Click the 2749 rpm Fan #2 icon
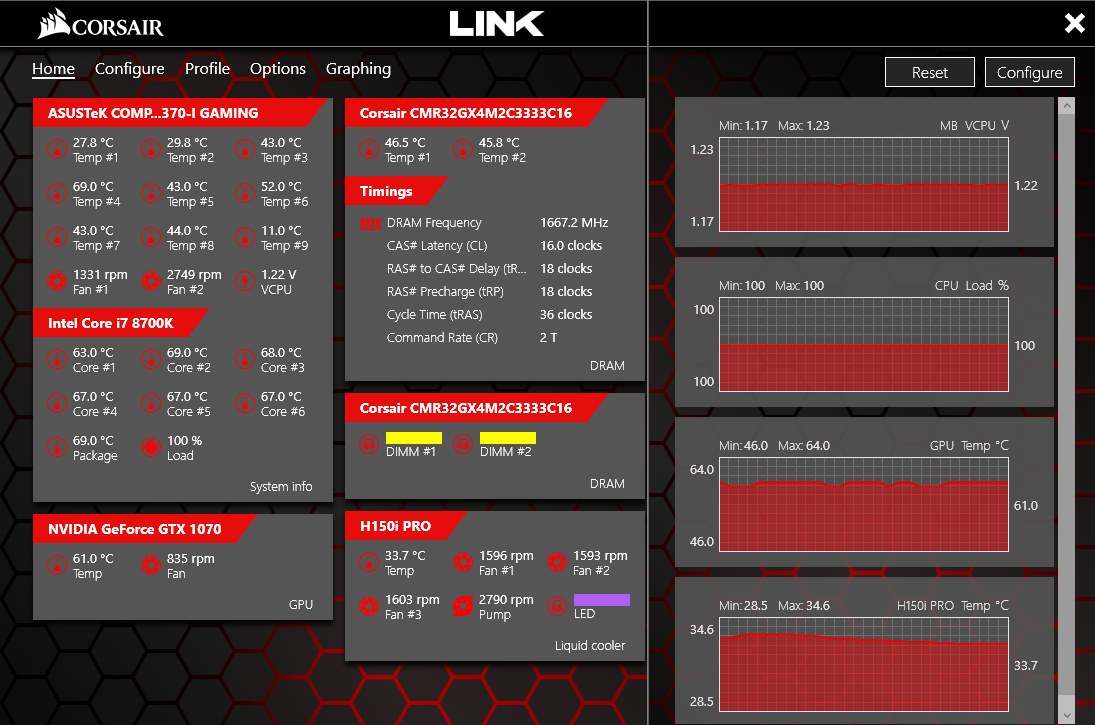 point(151,281)
